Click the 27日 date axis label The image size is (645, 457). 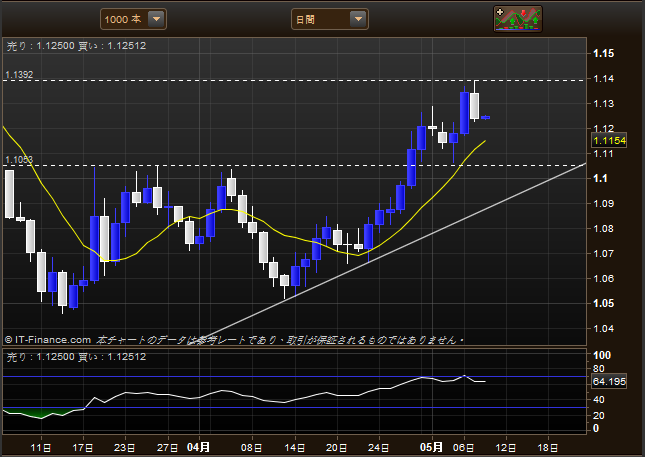pyautogui.click(x=167, y=448)
